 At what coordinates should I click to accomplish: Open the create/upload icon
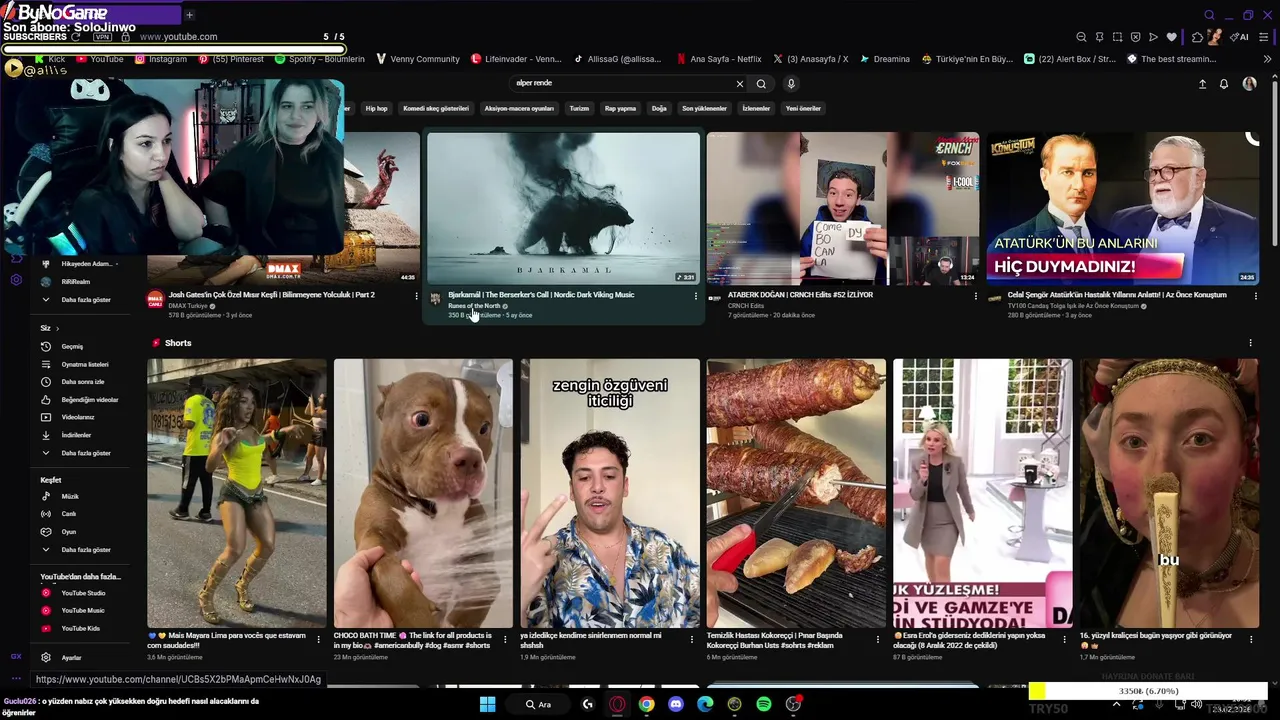point(1202,84)
